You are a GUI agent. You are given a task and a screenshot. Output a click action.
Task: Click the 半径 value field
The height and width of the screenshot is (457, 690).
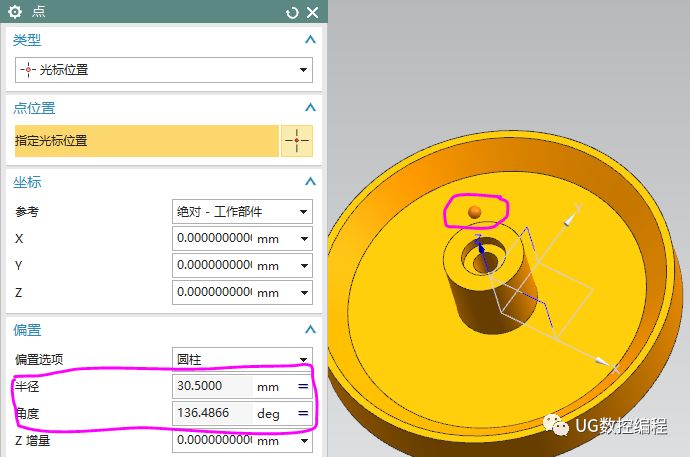click(212, 386)
